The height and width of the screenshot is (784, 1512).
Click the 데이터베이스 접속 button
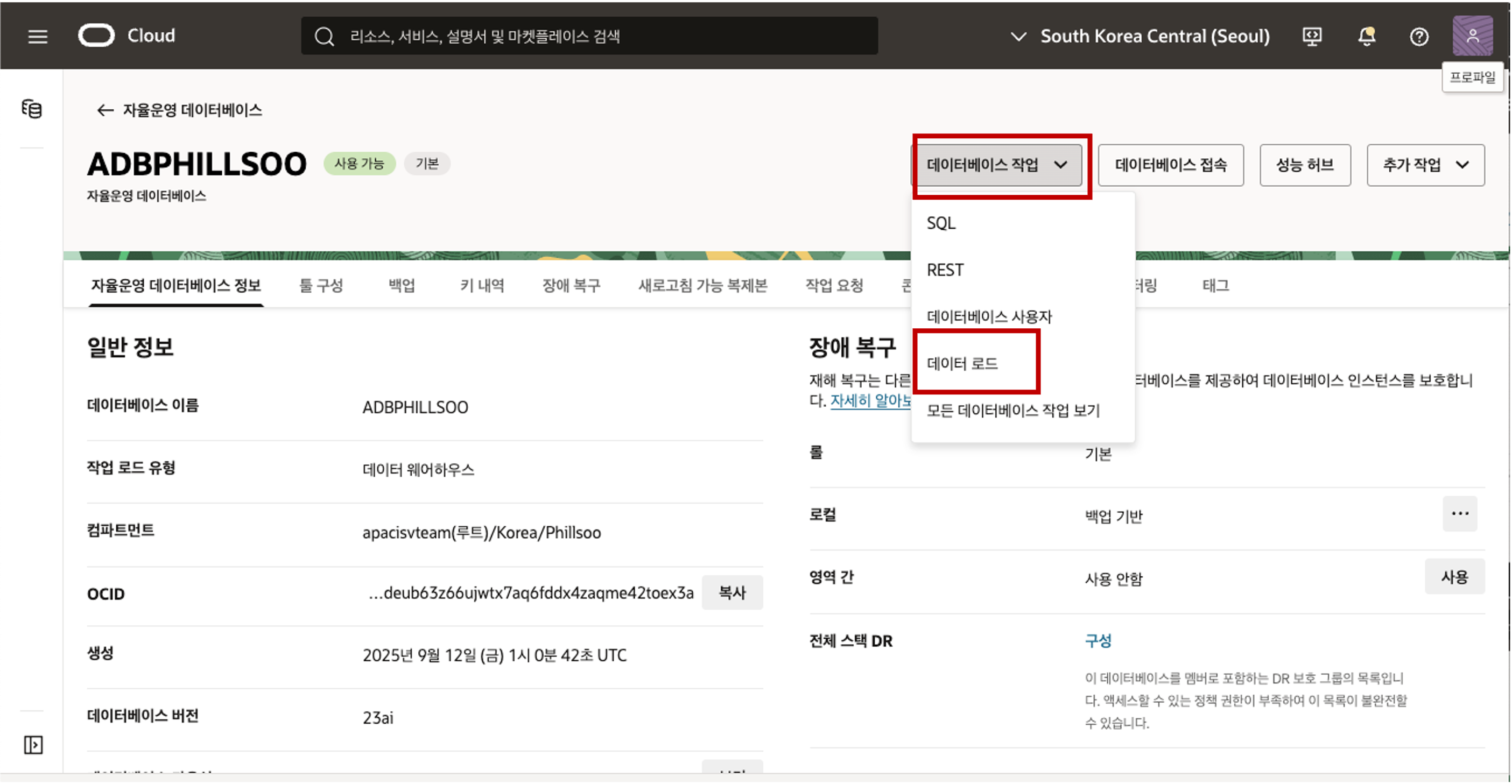point(1170,165)
